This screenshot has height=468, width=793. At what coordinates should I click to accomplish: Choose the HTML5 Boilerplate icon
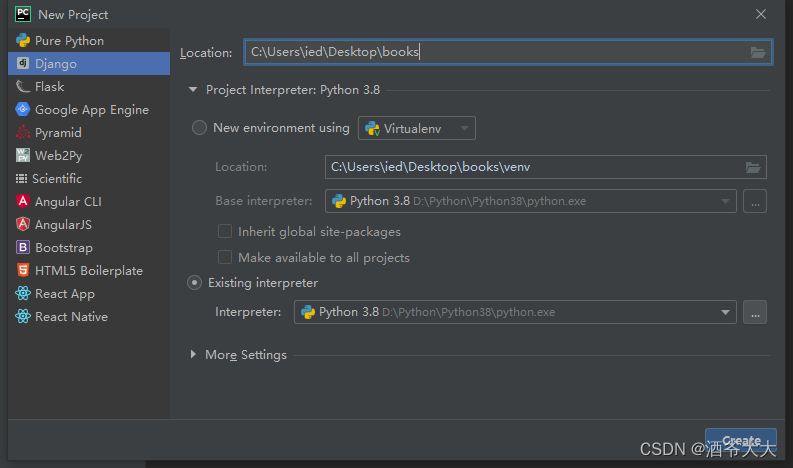(x=23, y=270)
